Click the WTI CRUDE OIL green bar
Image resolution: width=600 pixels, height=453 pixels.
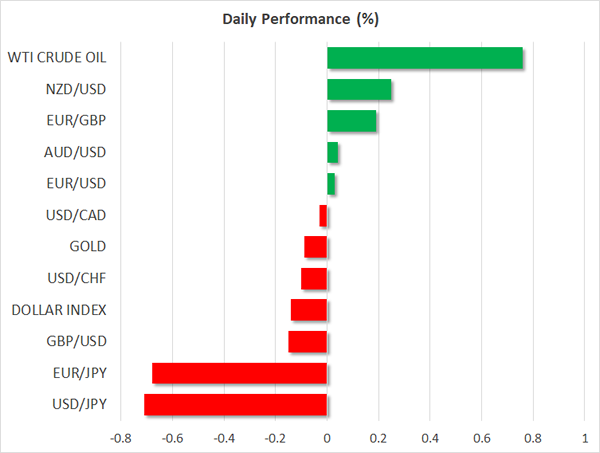click(425, 59)
